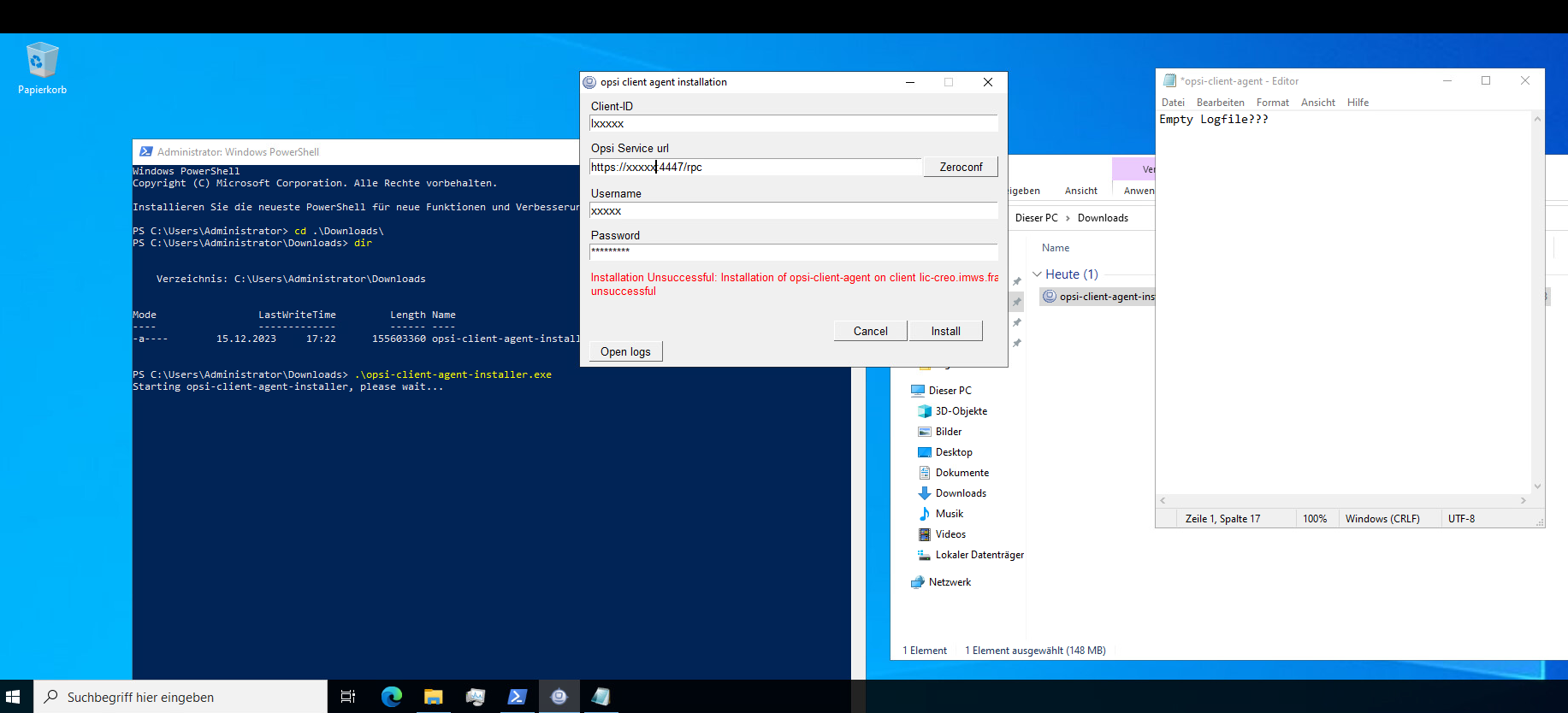
Task: Click Dieser PC in Explorer address breadcrumb
Action: pos(1036,218)
